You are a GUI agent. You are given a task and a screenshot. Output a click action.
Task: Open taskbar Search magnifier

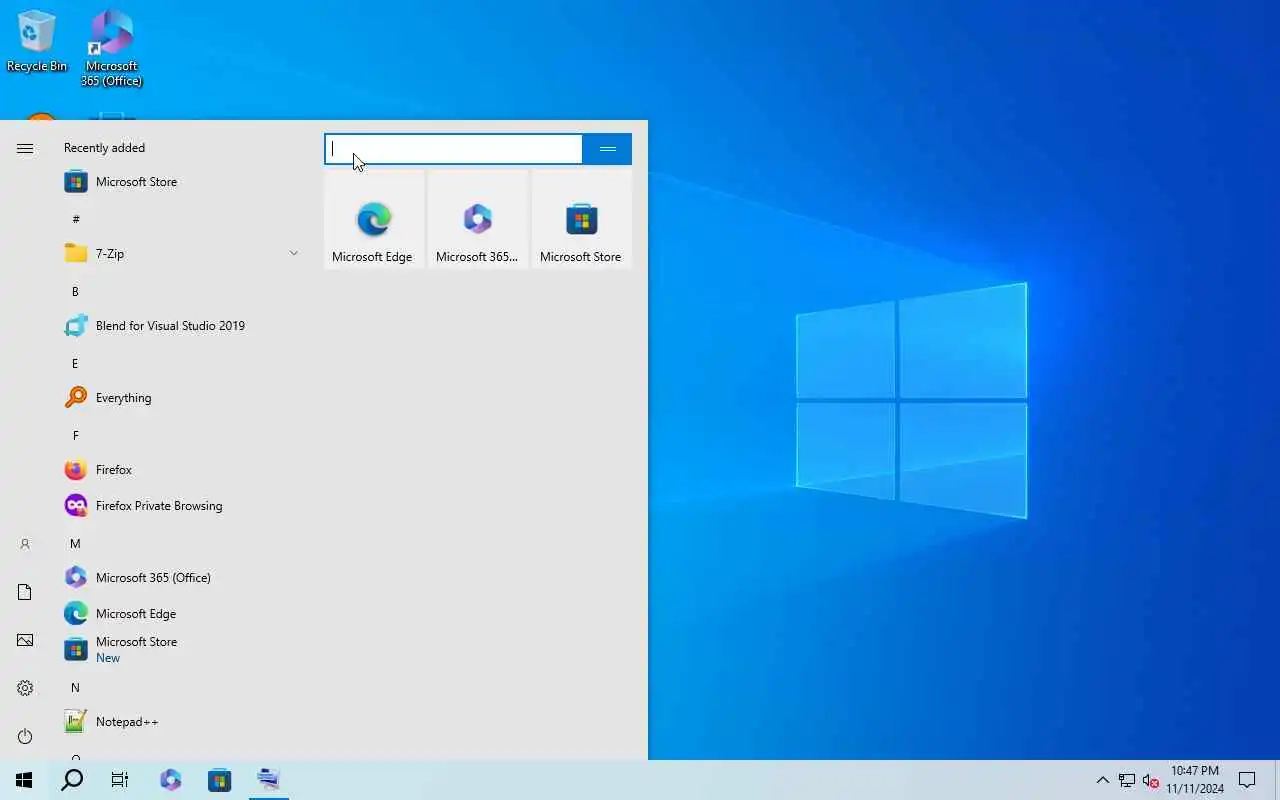click(x=72, y=780)
